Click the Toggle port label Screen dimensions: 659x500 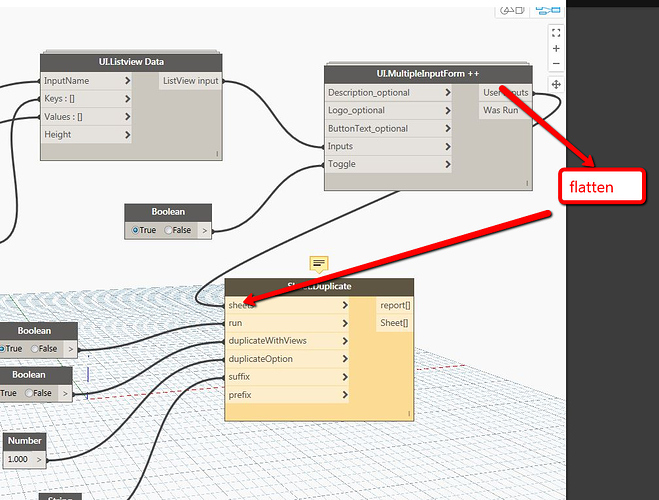click(342, 164)
